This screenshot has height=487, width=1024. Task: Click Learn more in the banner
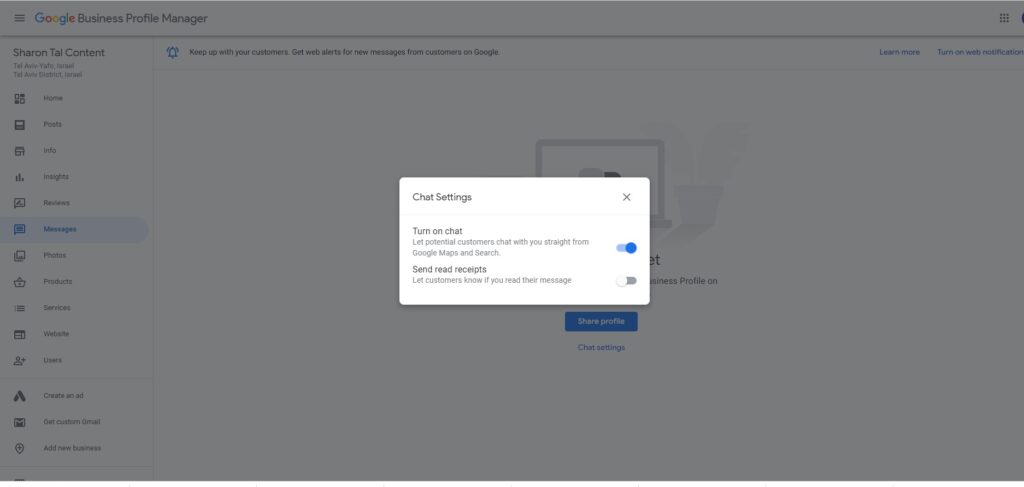[x=899, y=52]
